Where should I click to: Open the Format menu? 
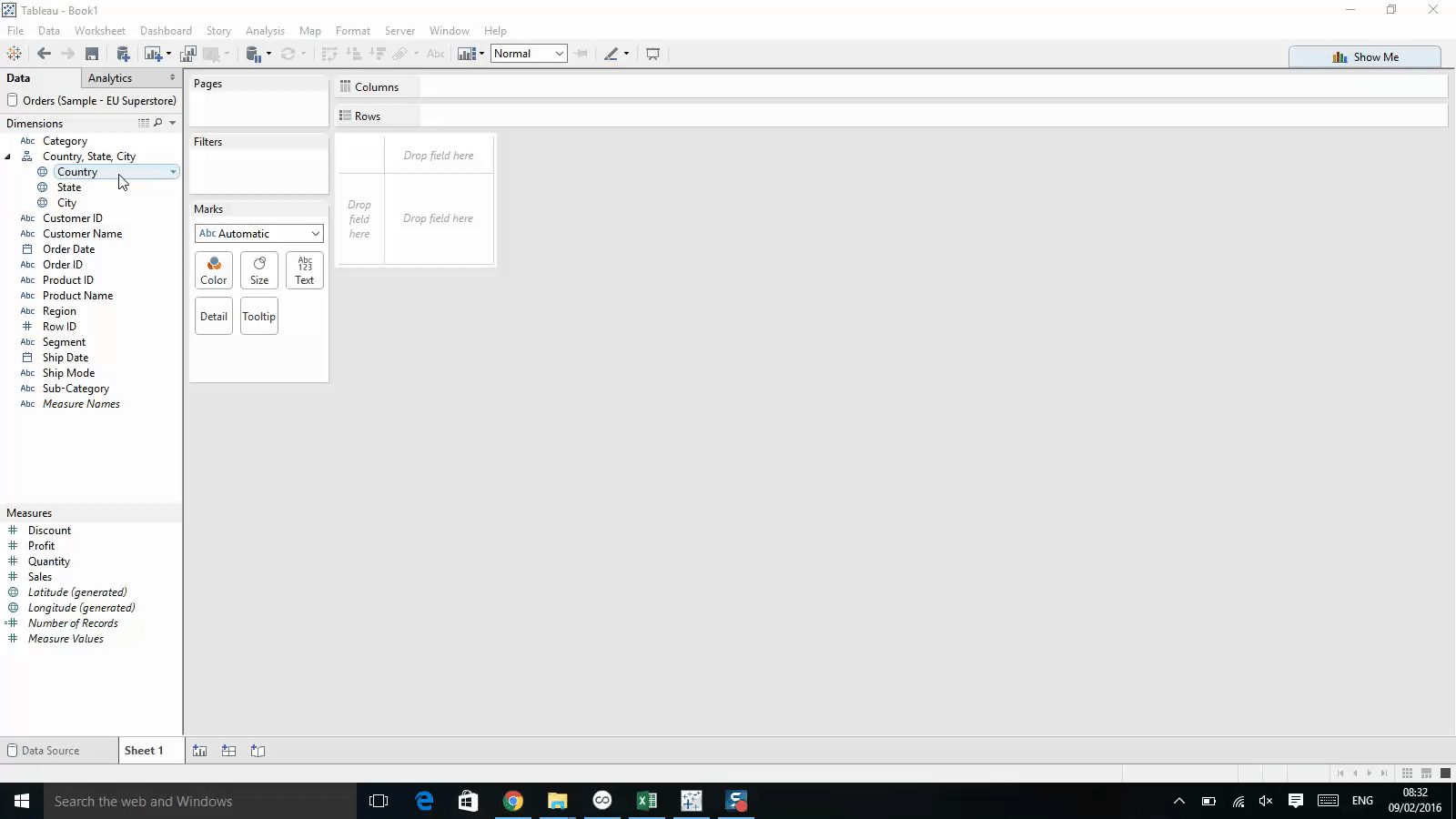[353, 31]
